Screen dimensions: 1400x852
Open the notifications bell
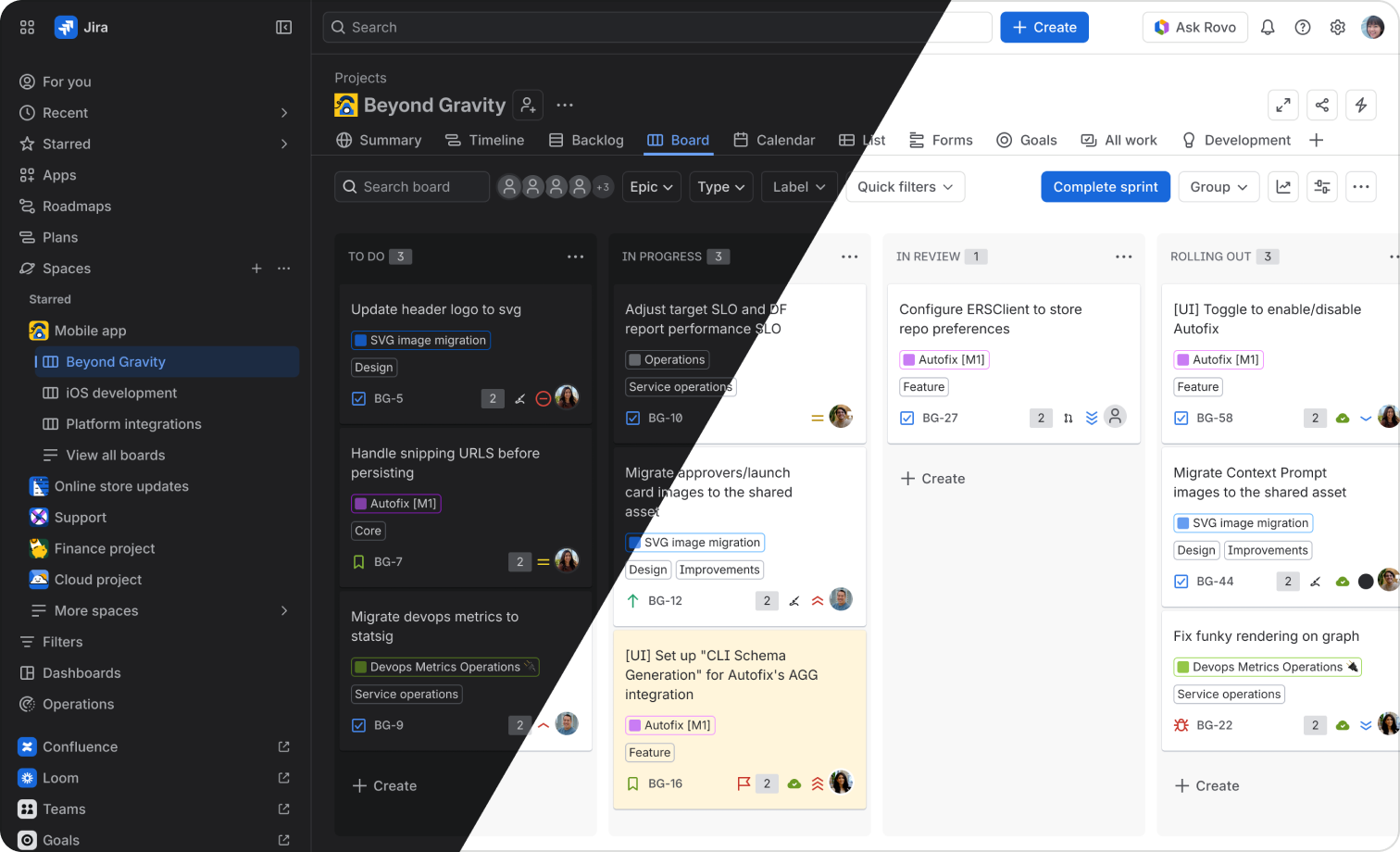pyautogui.click(x=1268, y=28)
